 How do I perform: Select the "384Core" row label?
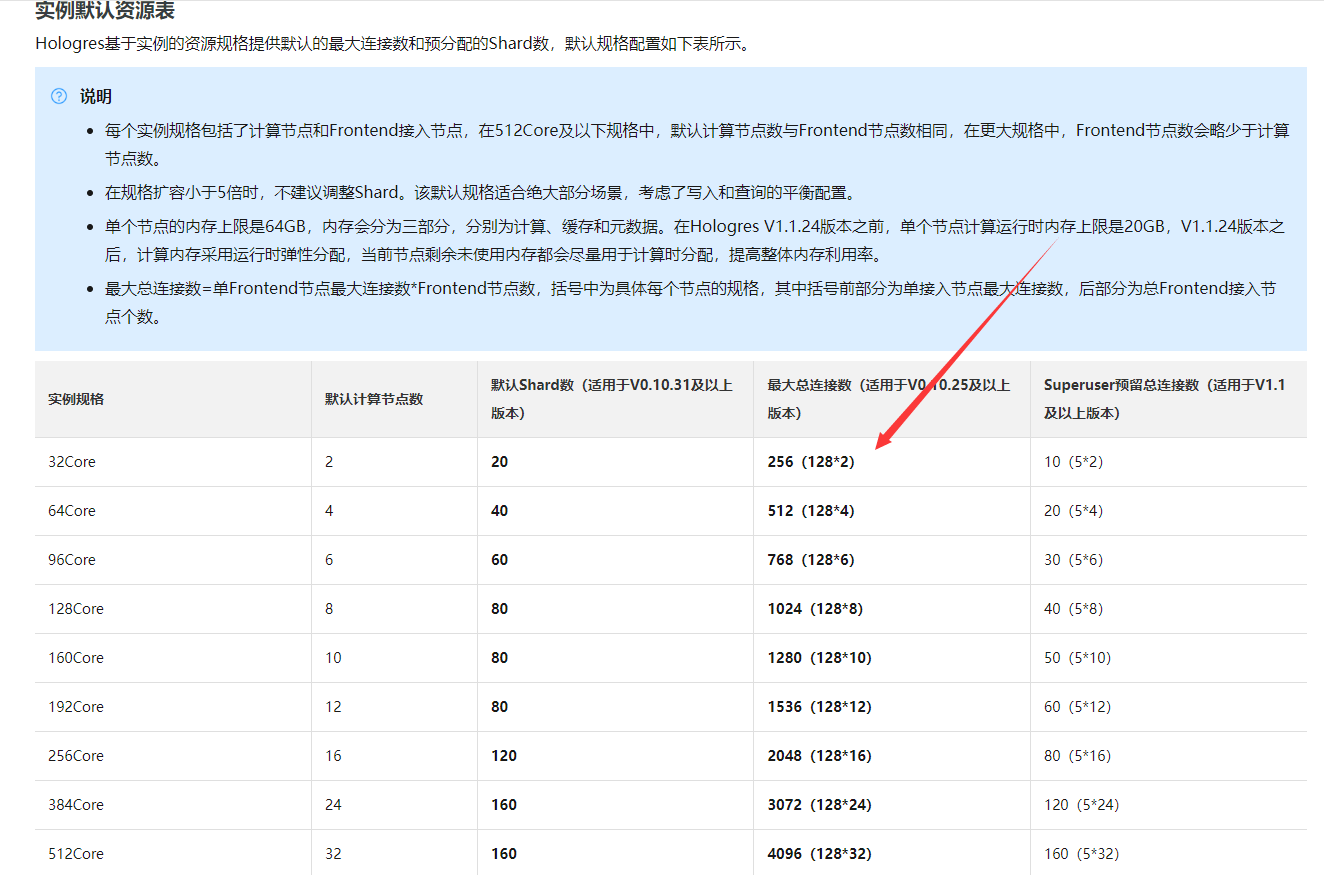point(76,805)
